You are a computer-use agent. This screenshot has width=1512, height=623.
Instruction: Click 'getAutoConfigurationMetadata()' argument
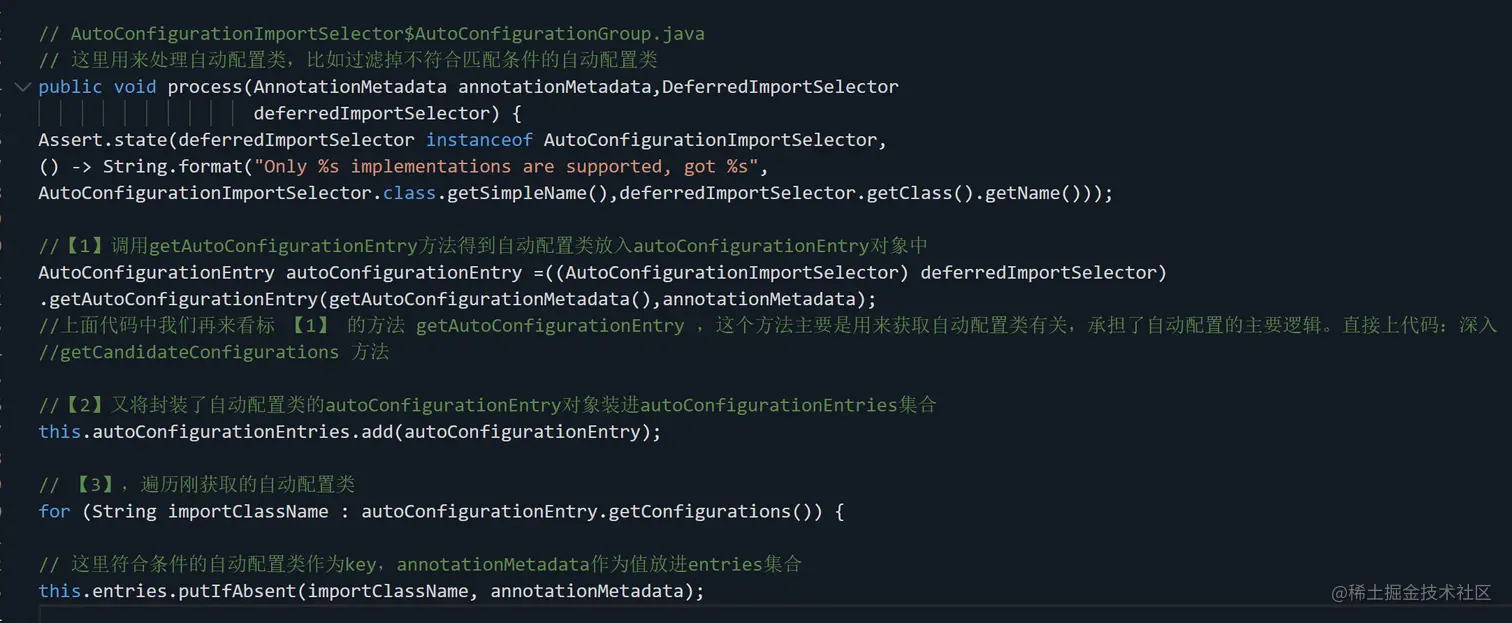pos(490,299)
